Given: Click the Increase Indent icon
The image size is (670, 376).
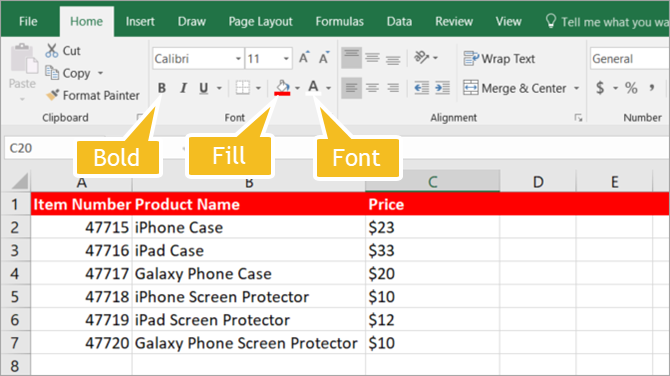Looking at the screenshot, I should [x=442, y=88].
